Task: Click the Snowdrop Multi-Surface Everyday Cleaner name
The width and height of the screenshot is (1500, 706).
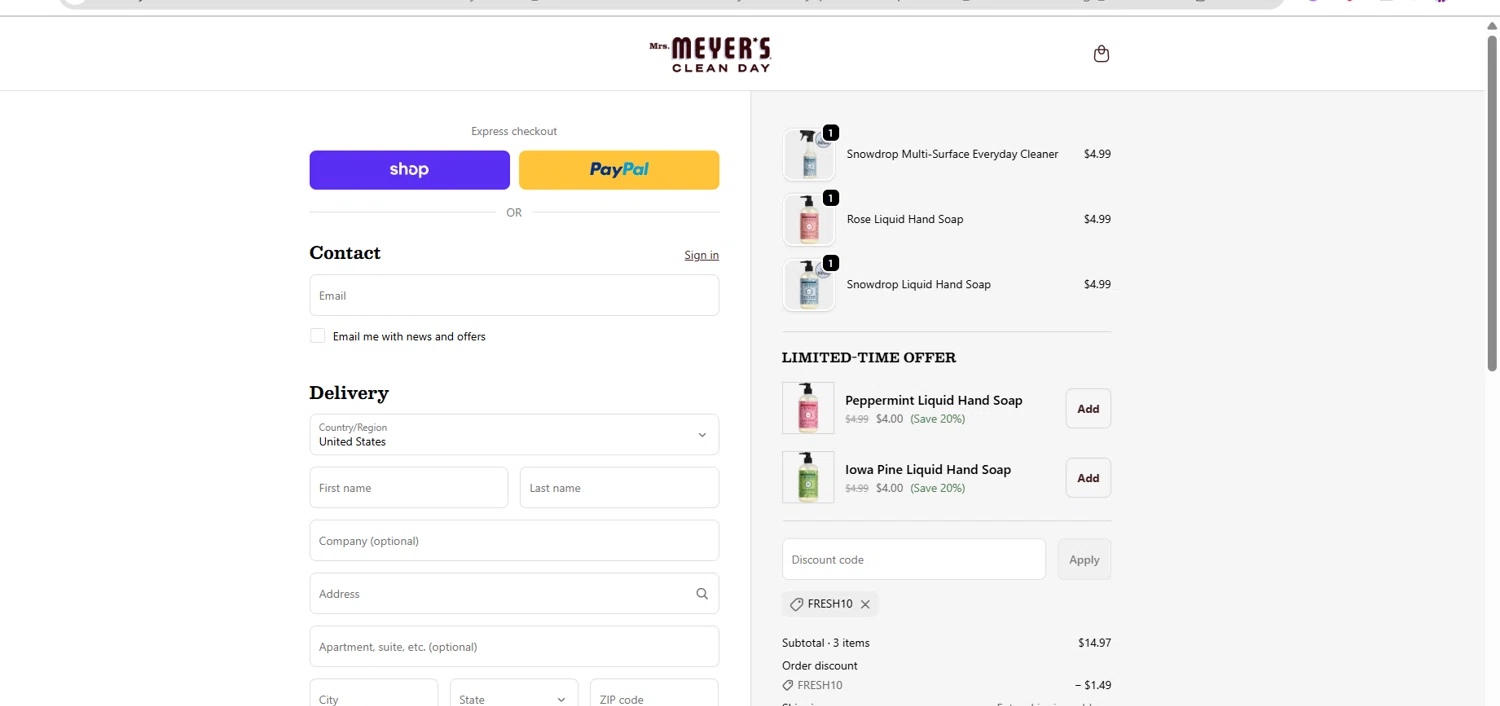Action: pyautogui.click(x=952, y=154)
